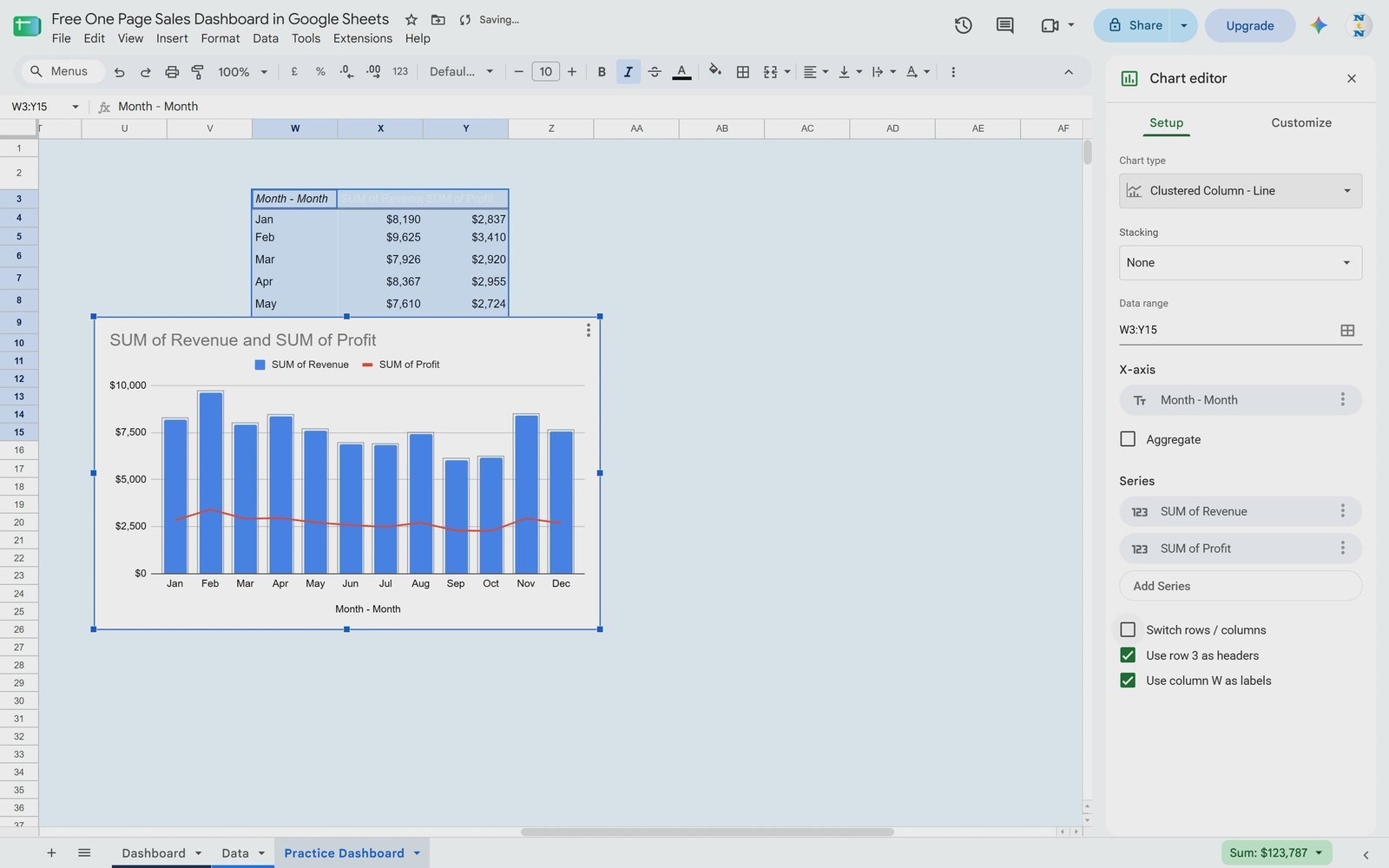
Task: Click the Add Series button
Action: coord(1240,586)
